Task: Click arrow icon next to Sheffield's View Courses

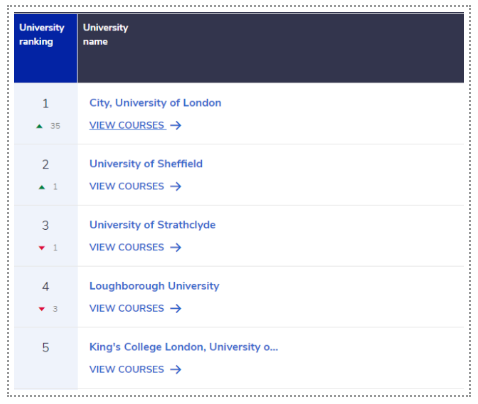Action: point(176,186)
